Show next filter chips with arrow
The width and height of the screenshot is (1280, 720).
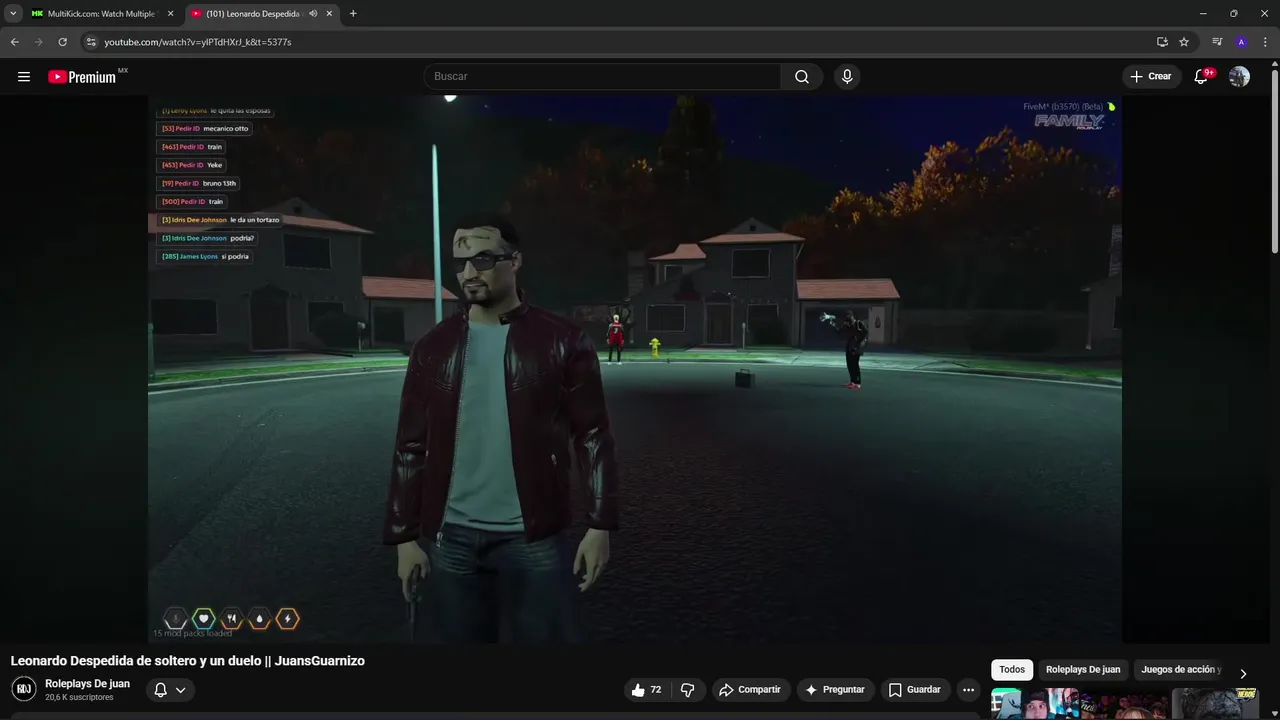pyautogui.click(x=1243, y=673)
